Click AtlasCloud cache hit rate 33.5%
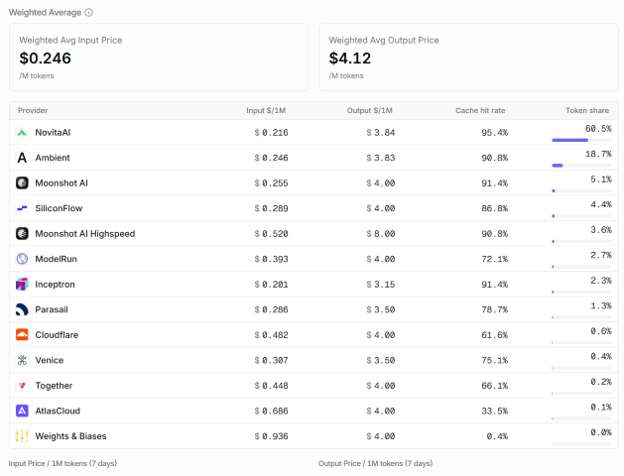This screenshot has height=476, width=624. click(495, 411)
